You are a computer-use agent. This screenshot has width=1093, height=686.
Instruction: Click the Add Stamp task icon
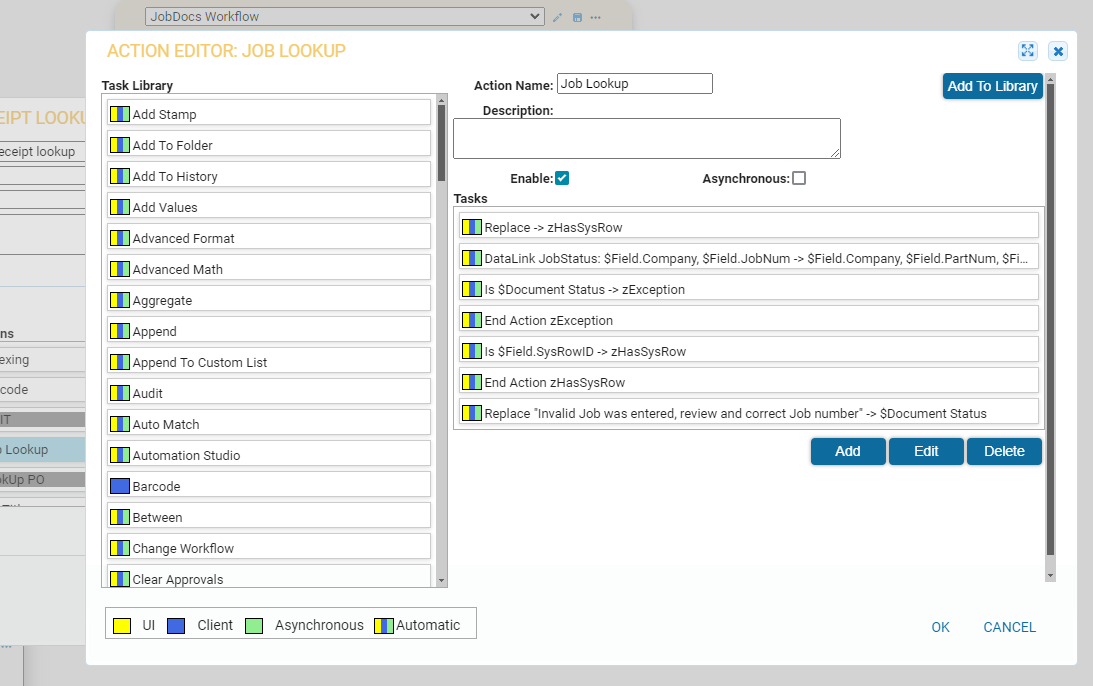coord(120,114)
